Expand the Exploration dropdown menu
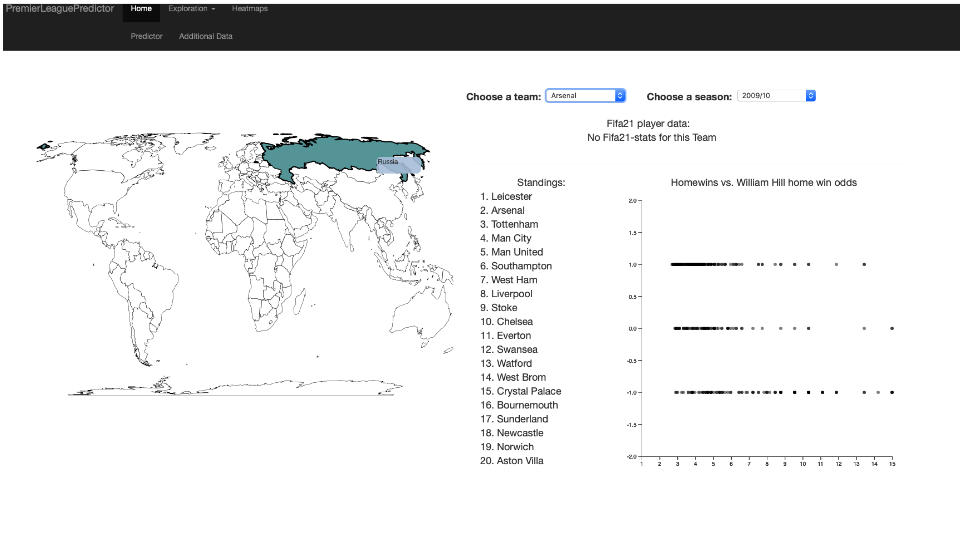 point(192,9)
